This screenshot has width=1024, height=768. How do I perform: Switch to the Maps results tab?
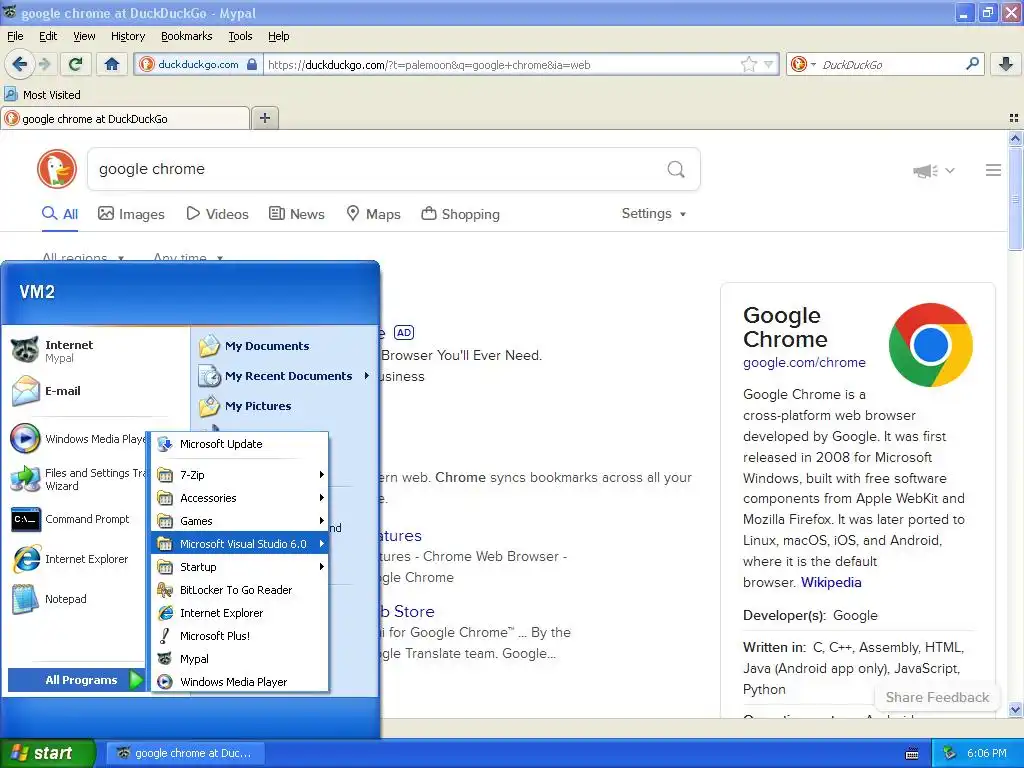[373, 214]
